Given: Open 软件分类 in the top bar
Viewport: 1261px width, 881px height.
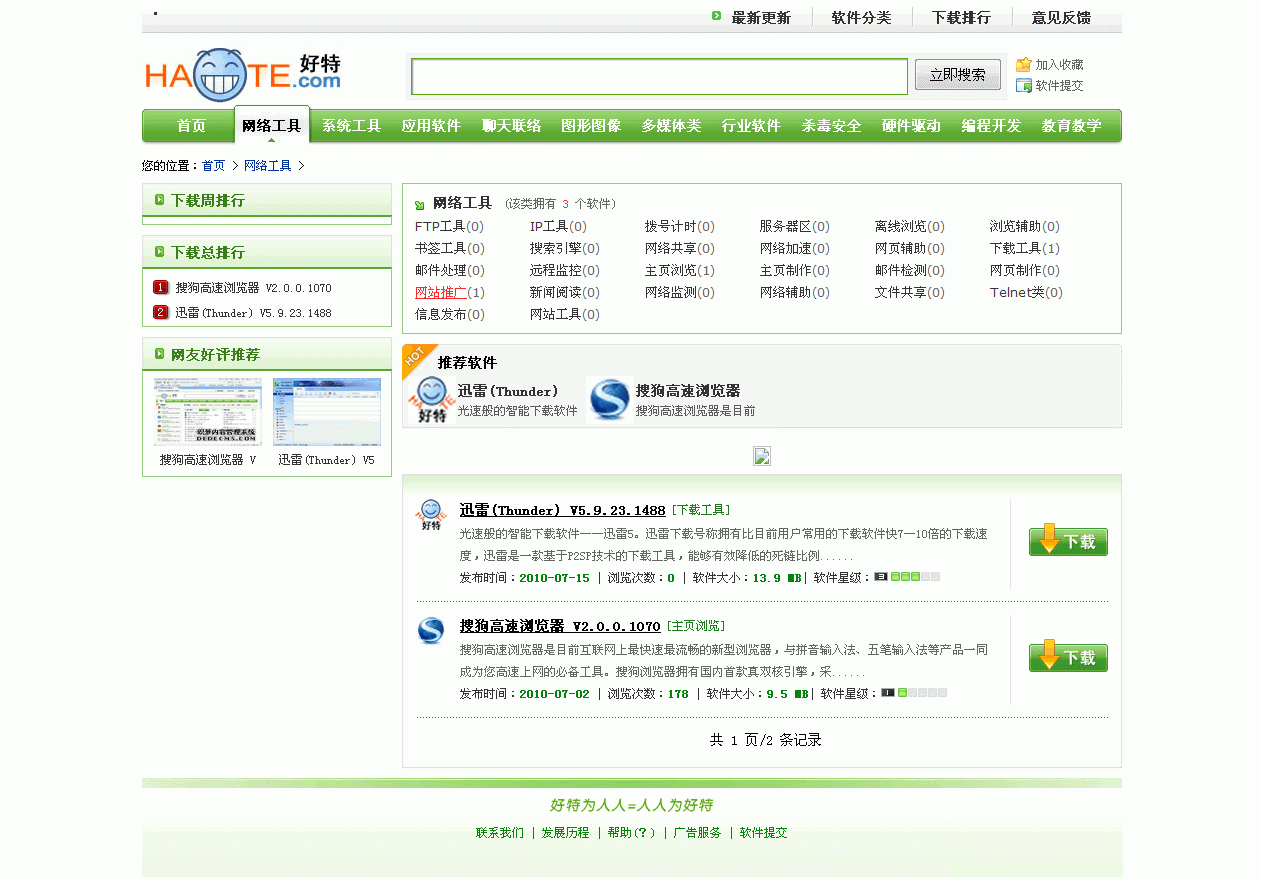Looking at the screenshot, I should pyautogui.click(x=861, y=17).
